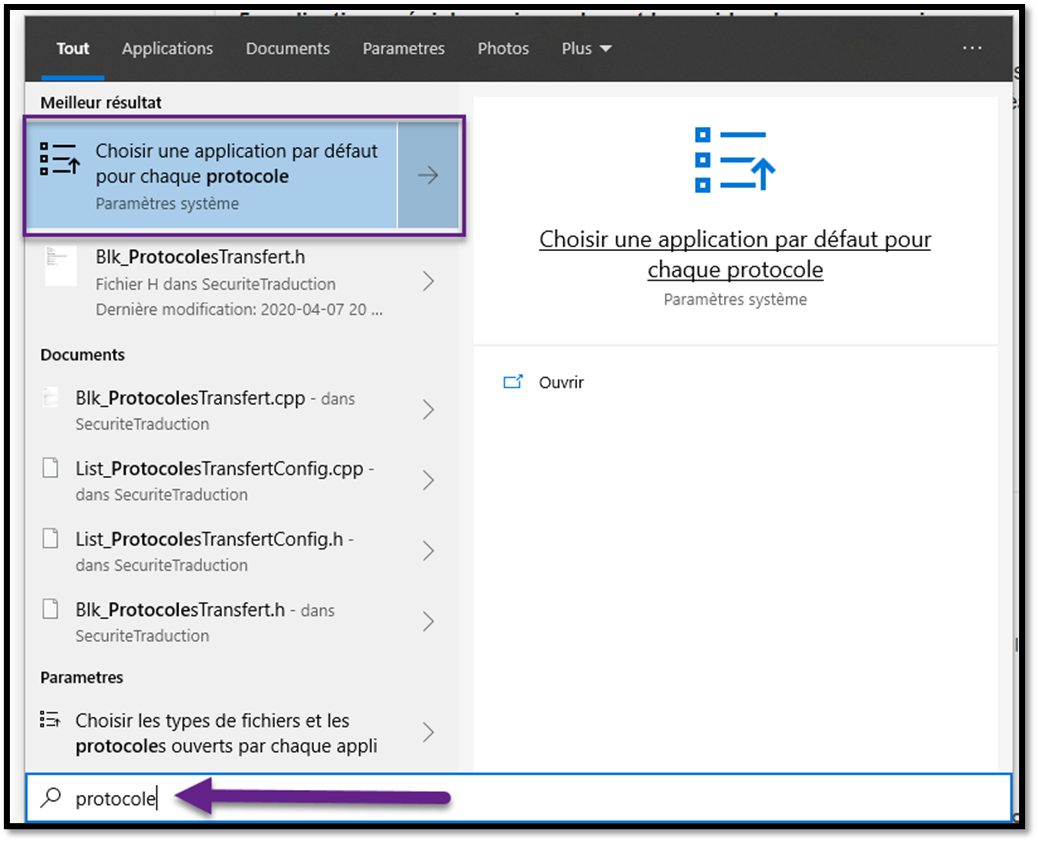Expand chevron for the 'Fichier H' Blk_ProtocolesTransfert.h result
This screenshot has height=842, width=1038.
428,281
